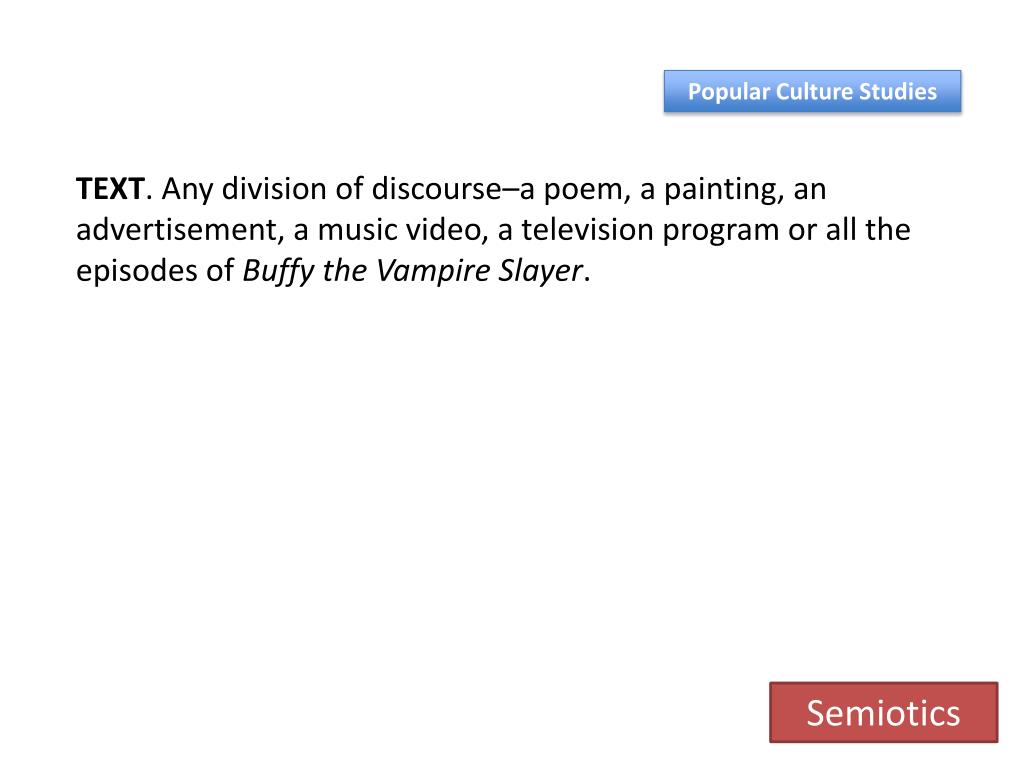1024x768 pixels.
Task: Select the word Slayer in the italic title
Action: click(x=541, y=270)
